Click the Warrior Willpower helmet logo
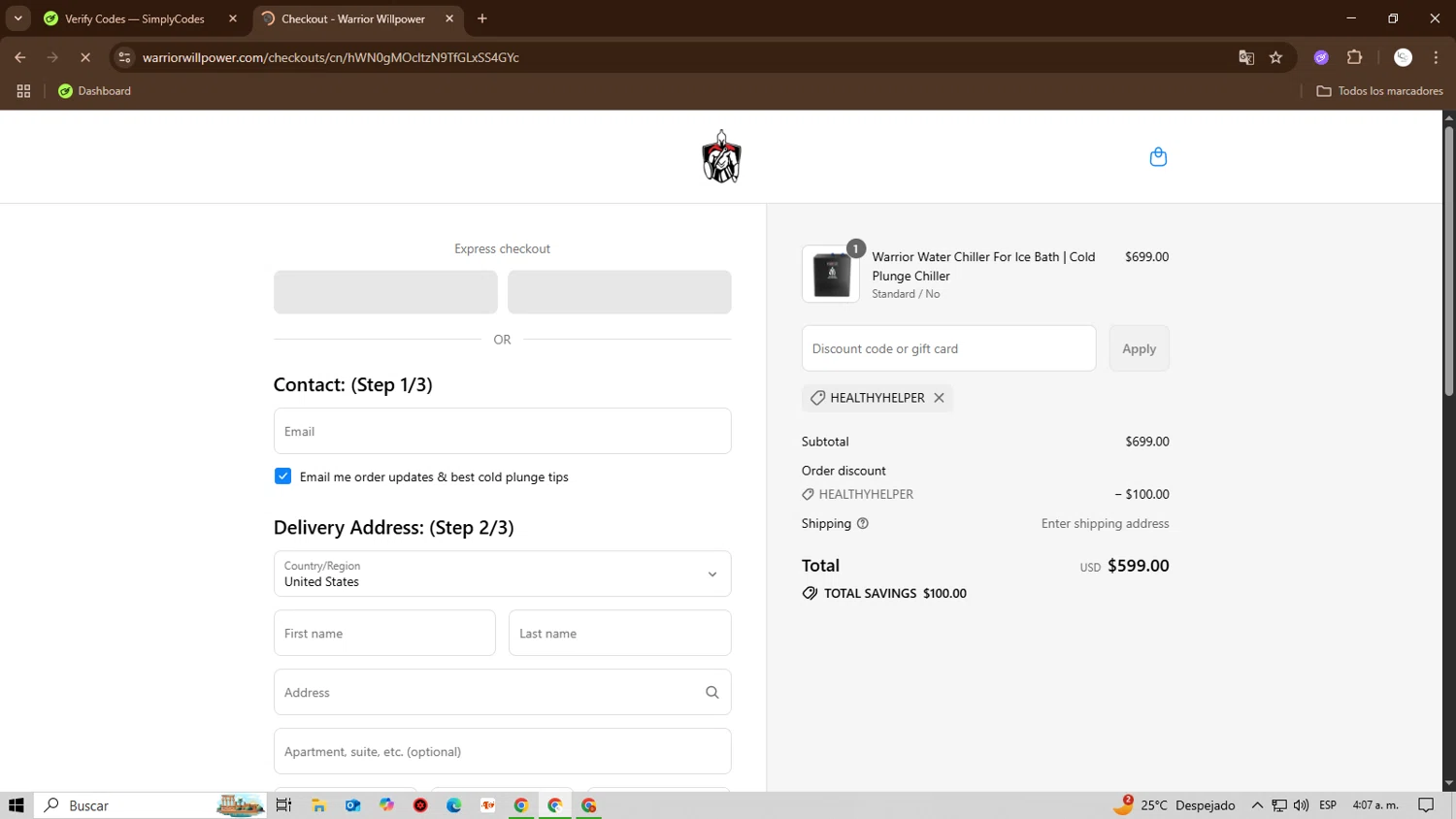Viewport: 1456px width, 819px height. point(721,156)
